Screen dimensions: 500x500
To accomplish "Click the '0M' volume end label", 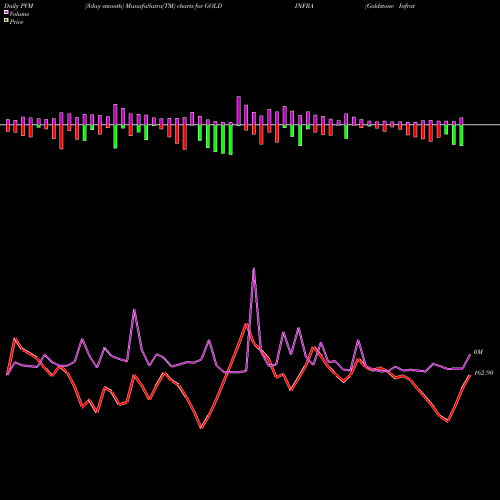I will (x=478, y=352).
